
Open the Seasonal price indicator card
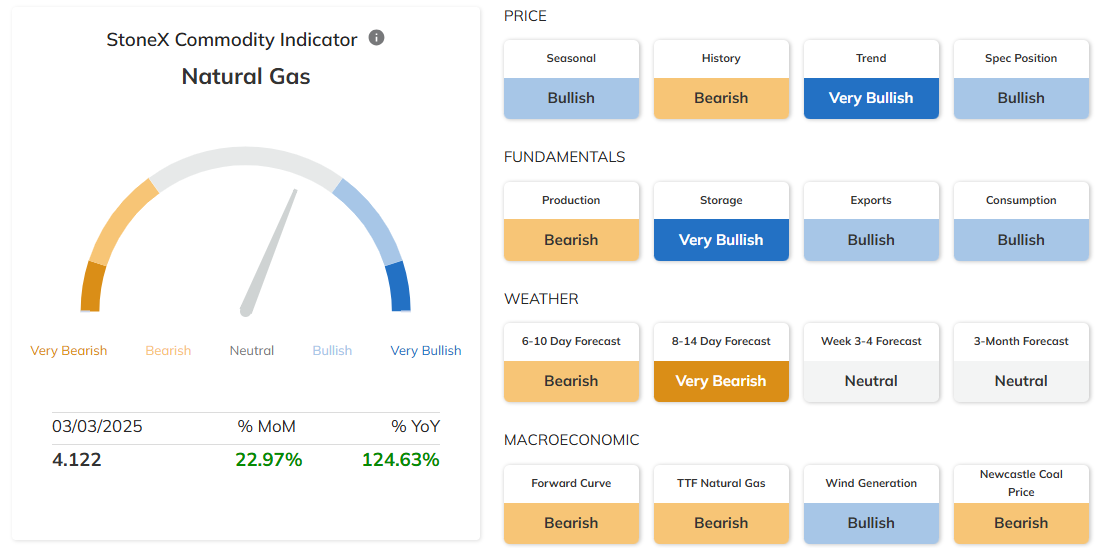pyautogui.click(x=571, y=79)
